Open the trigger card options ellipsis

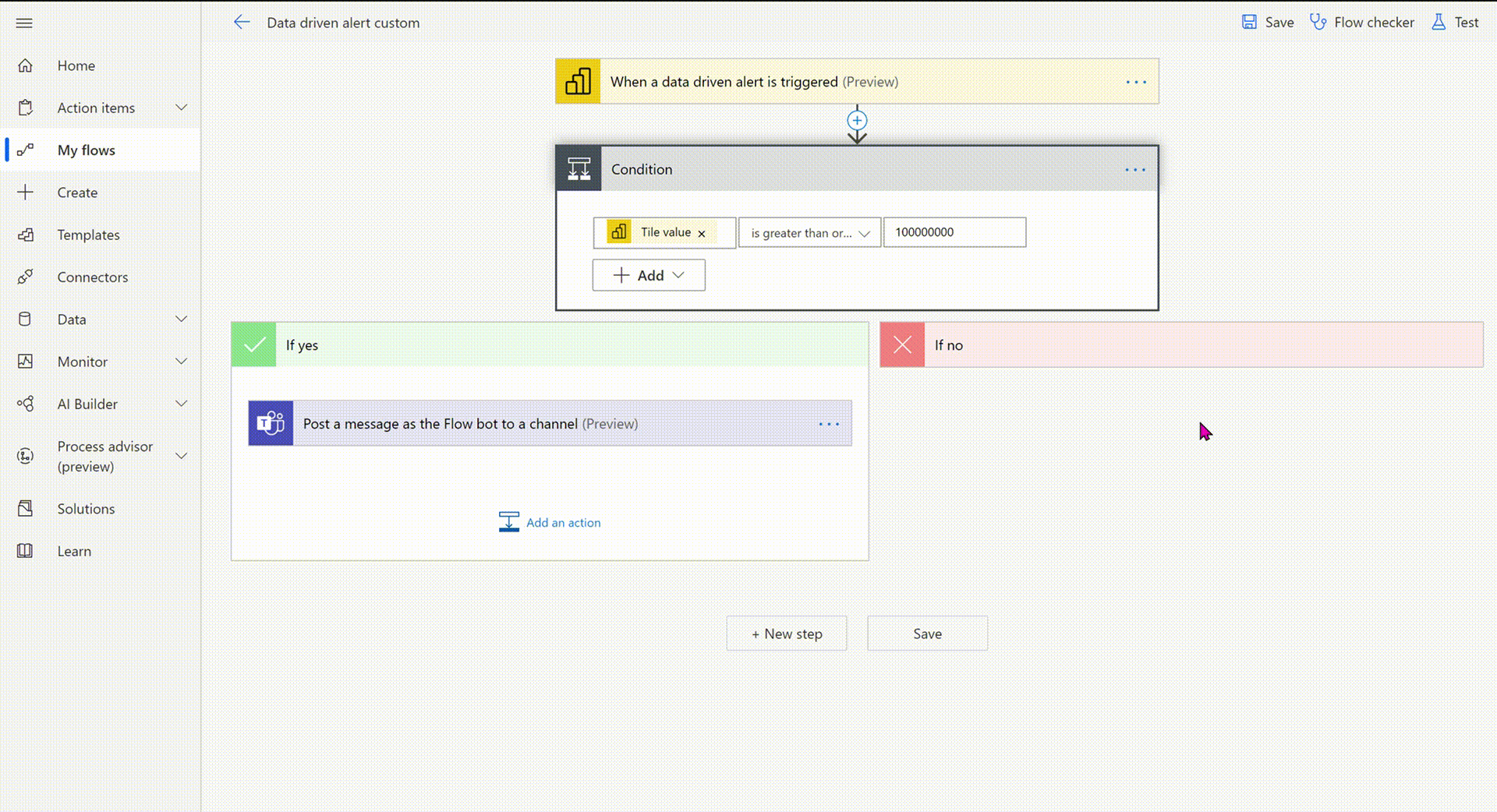tap(1136, 82)
